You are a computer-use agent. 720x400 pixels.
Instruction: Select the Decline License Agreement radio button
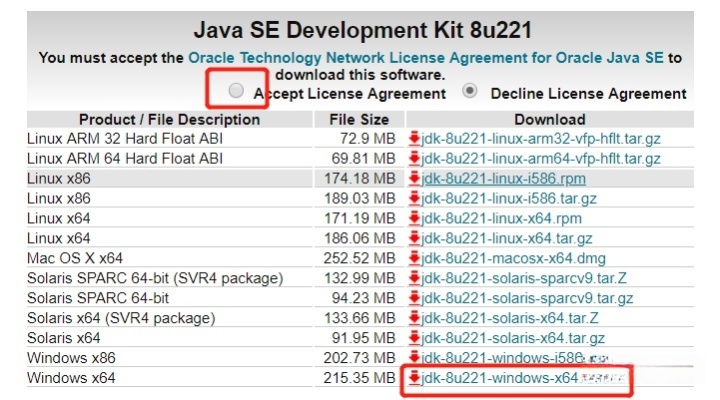(469, 90)
